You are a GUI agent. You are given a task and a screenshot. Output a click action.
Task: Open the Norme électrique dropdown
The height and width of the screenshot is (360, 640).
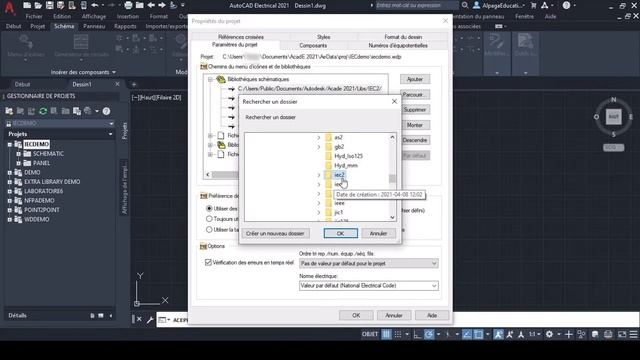click(434, 286)
